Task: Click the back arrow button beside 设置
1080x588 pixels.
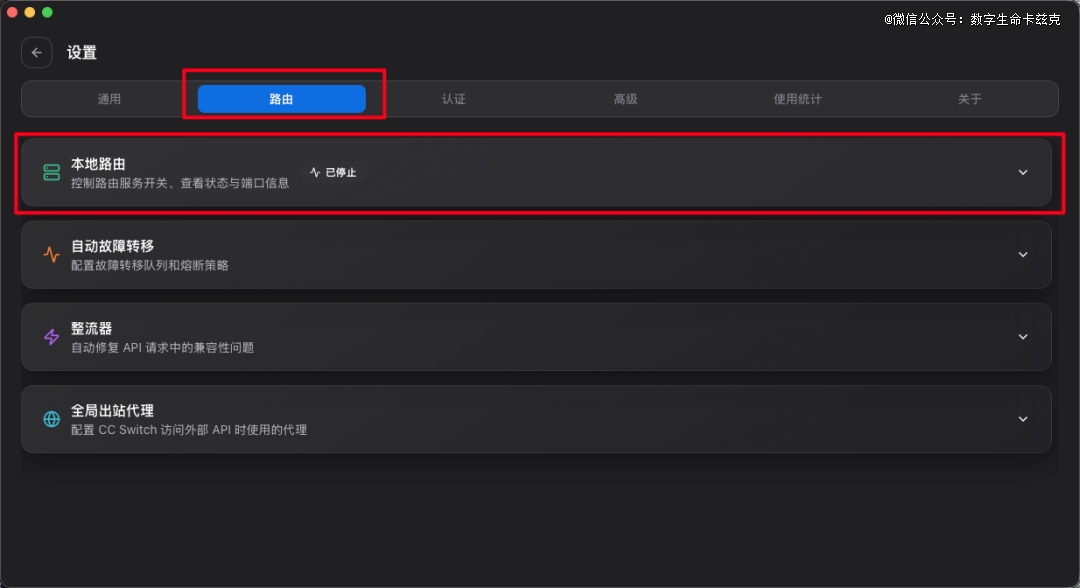Action: tap(36, 53)
